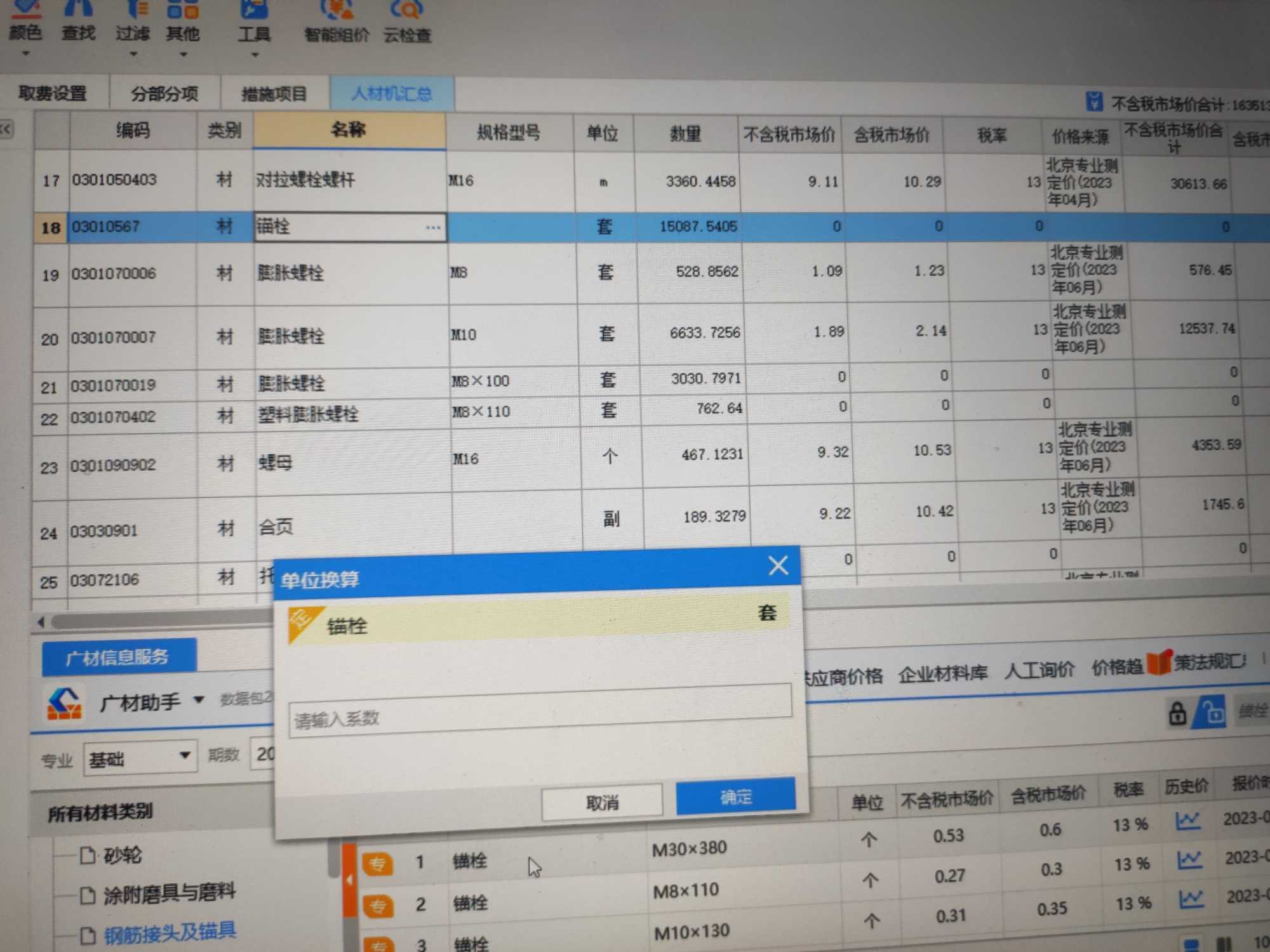
Task: Expand the 工具 dropdown arrow
Action: 255,55
